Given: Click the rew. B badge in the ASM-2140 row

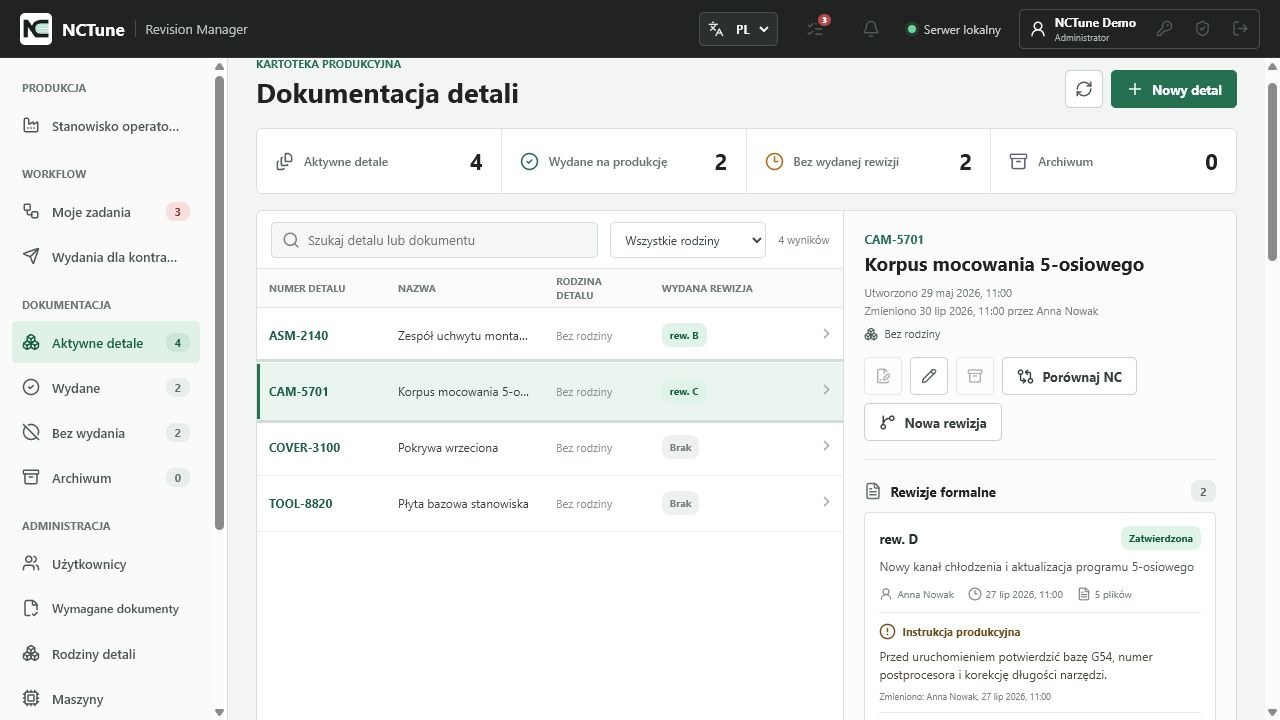Looking at the screenshot, I should 684,335.
